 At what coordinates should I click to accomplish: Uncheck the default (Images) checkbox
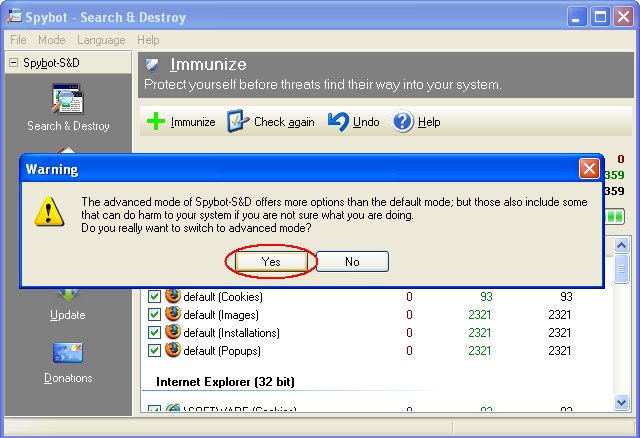click(154, 315)
